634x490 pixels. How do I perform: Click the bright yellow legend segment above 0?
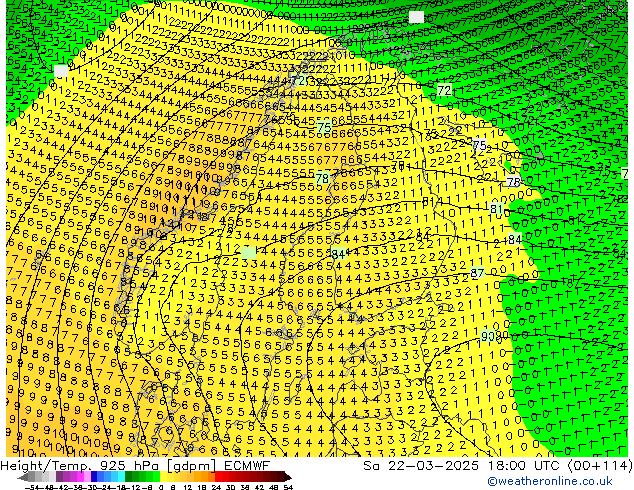[x=163, y=477]
